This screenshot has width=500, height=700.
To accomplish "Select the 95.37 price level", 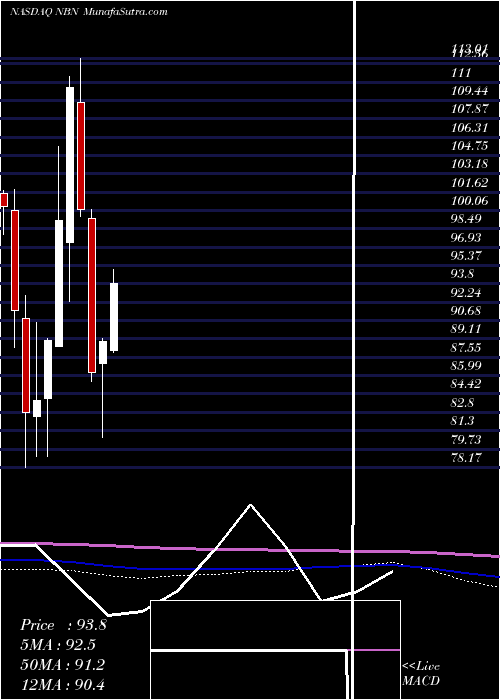I will tap(466, 256).
